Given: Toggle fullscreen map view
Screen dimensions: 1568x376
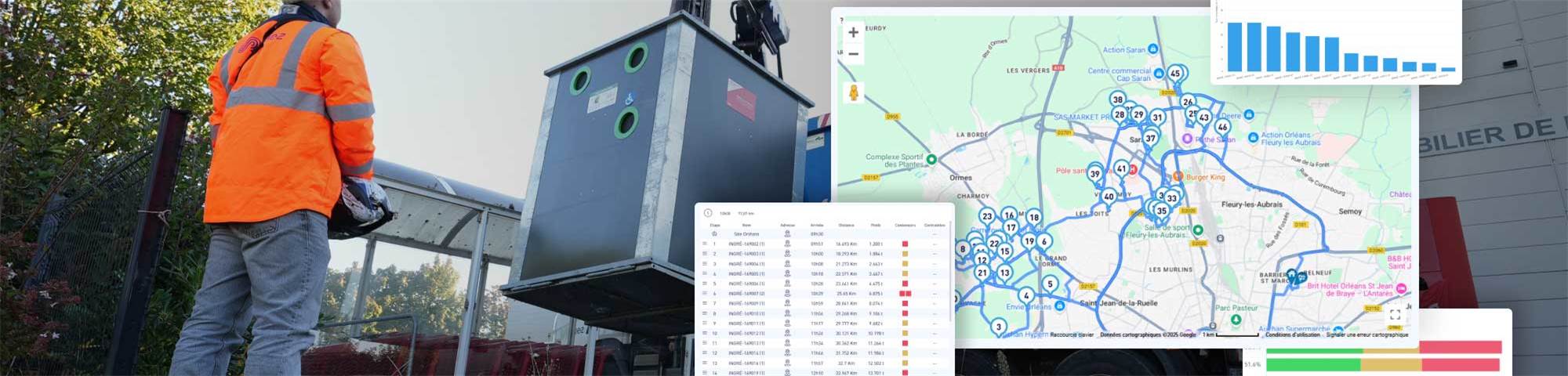Looking at the screenshot, I should coord(1395,314).
